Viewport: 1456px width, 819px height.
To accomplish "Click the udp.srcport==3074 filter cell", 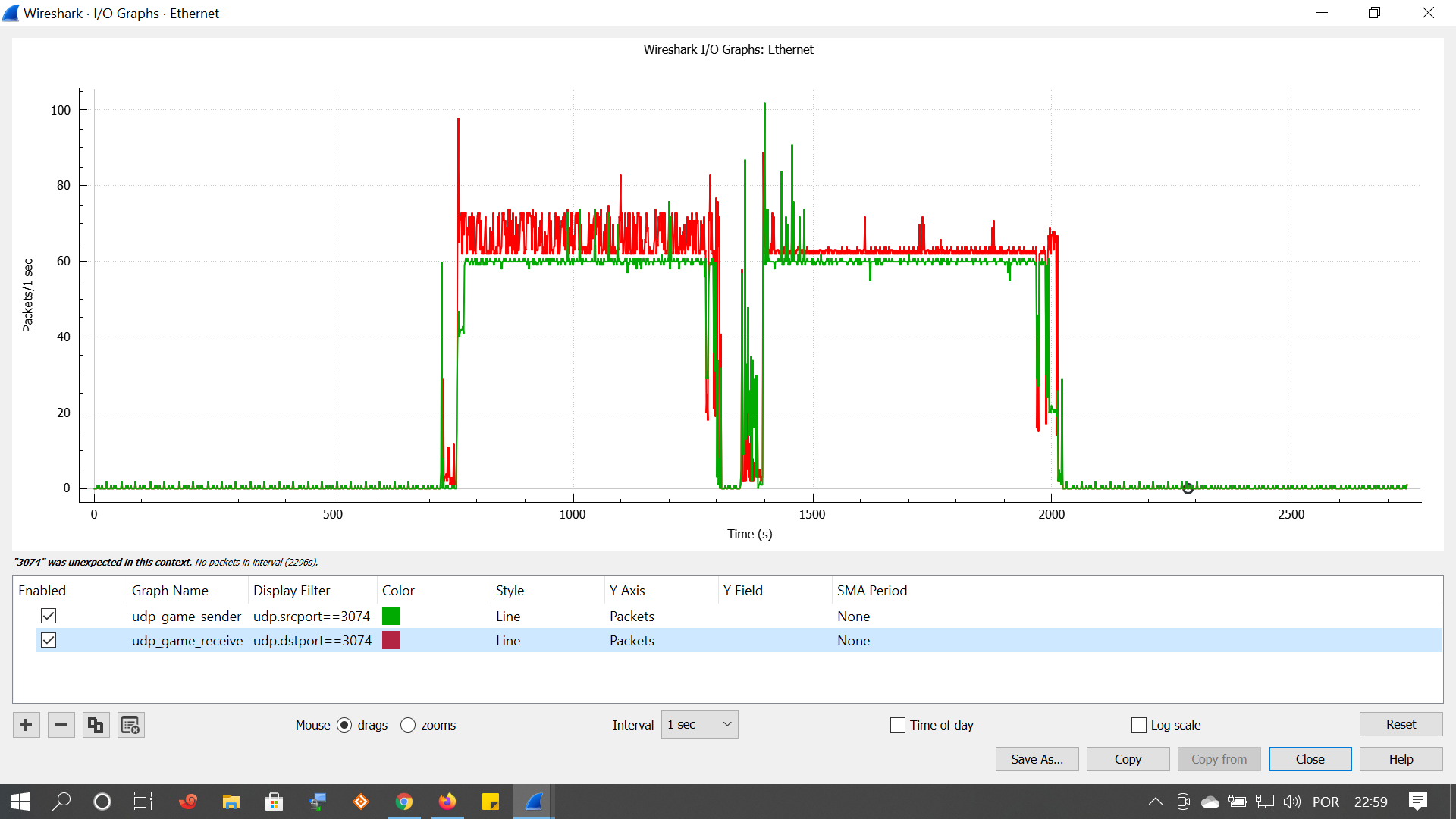I will (x=312, y=616).
